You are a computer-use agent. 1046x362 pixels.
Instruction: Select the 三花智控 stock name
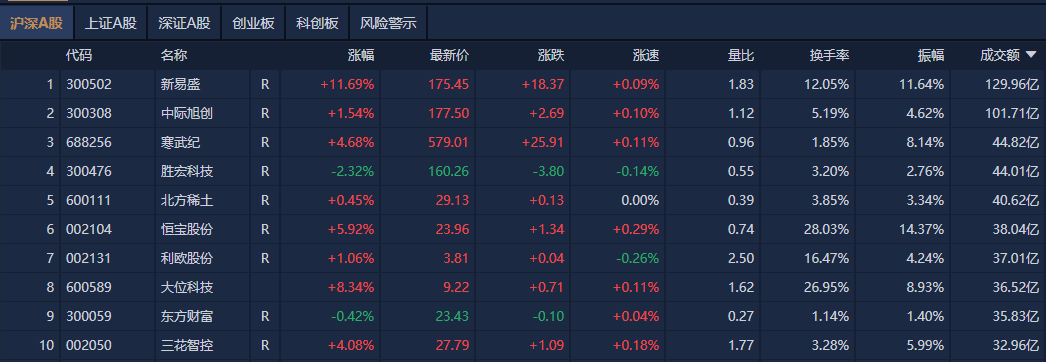(x=187, y=346)
